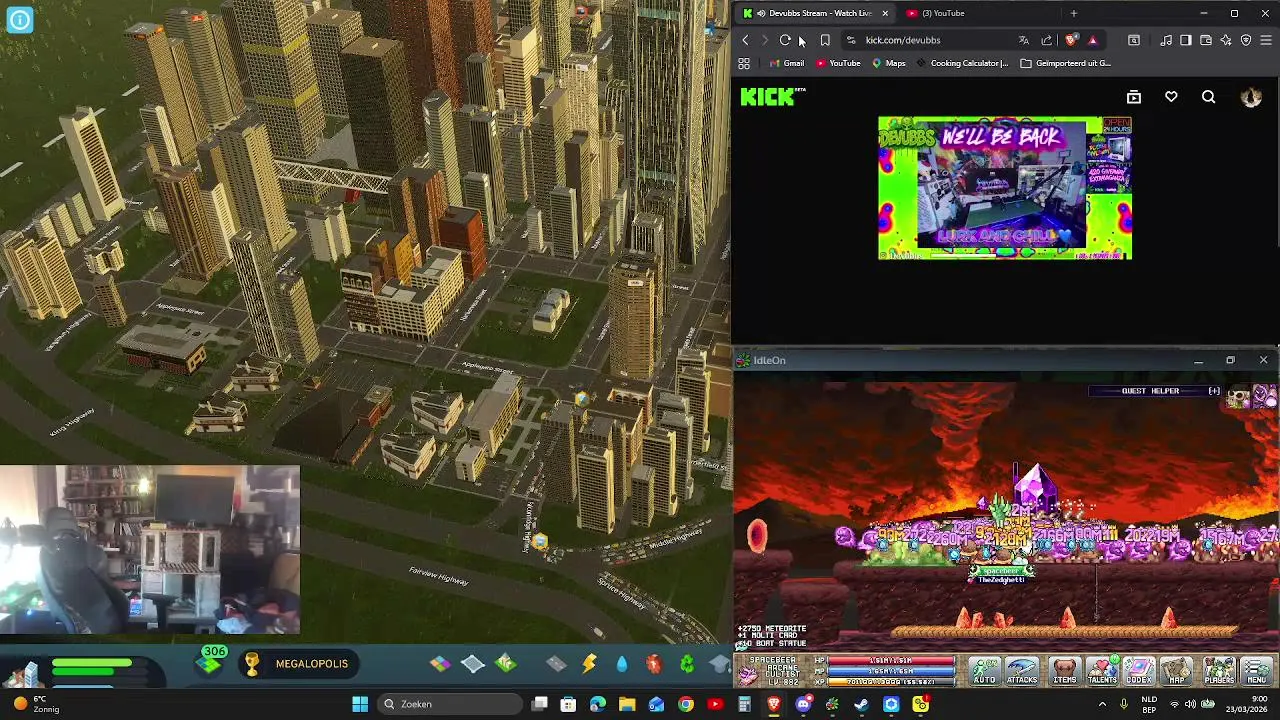
Task: Click the city info buildings icon
Action: [x=22, y=675]
